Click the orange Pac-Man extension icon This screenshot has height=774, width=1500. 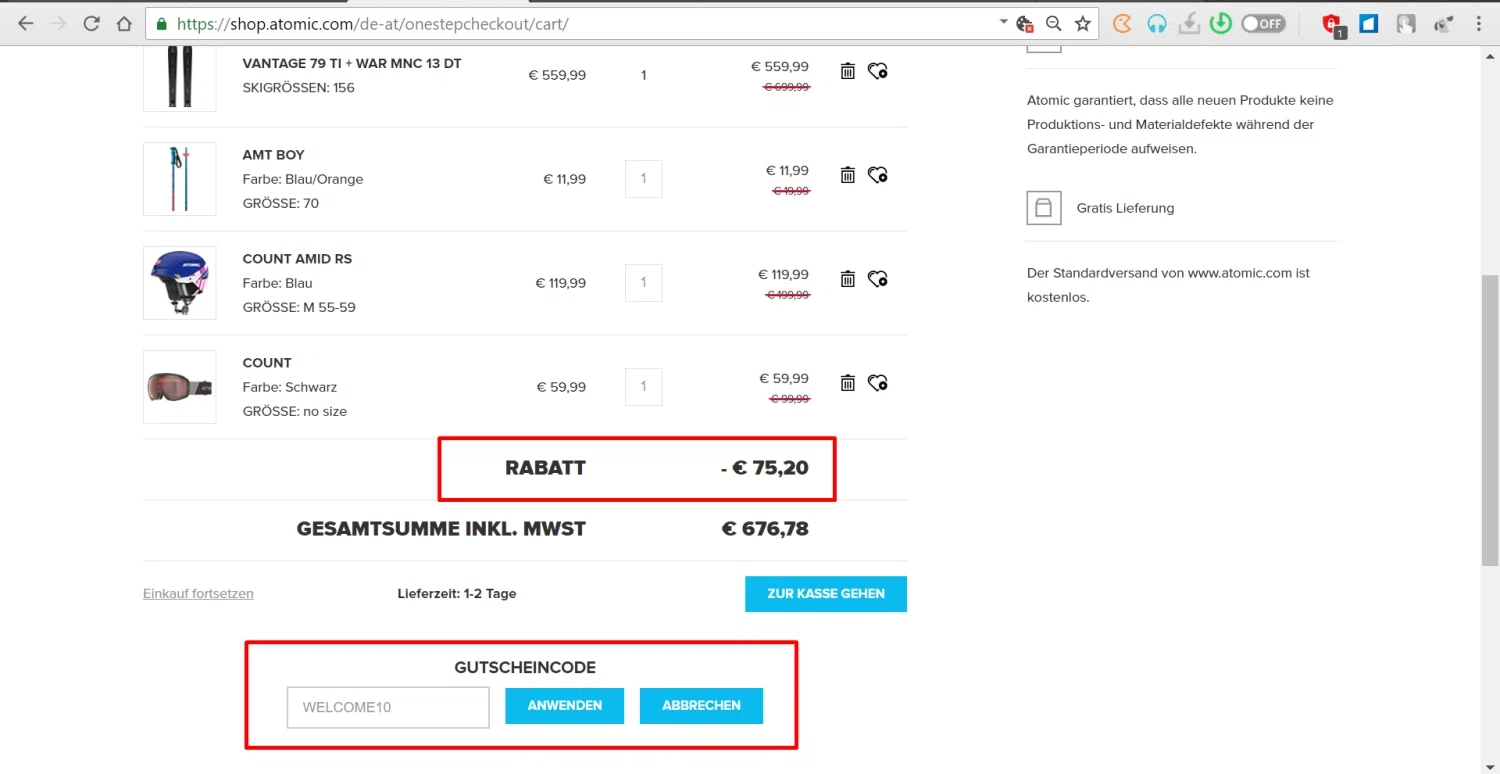(x=1122, y=24)
